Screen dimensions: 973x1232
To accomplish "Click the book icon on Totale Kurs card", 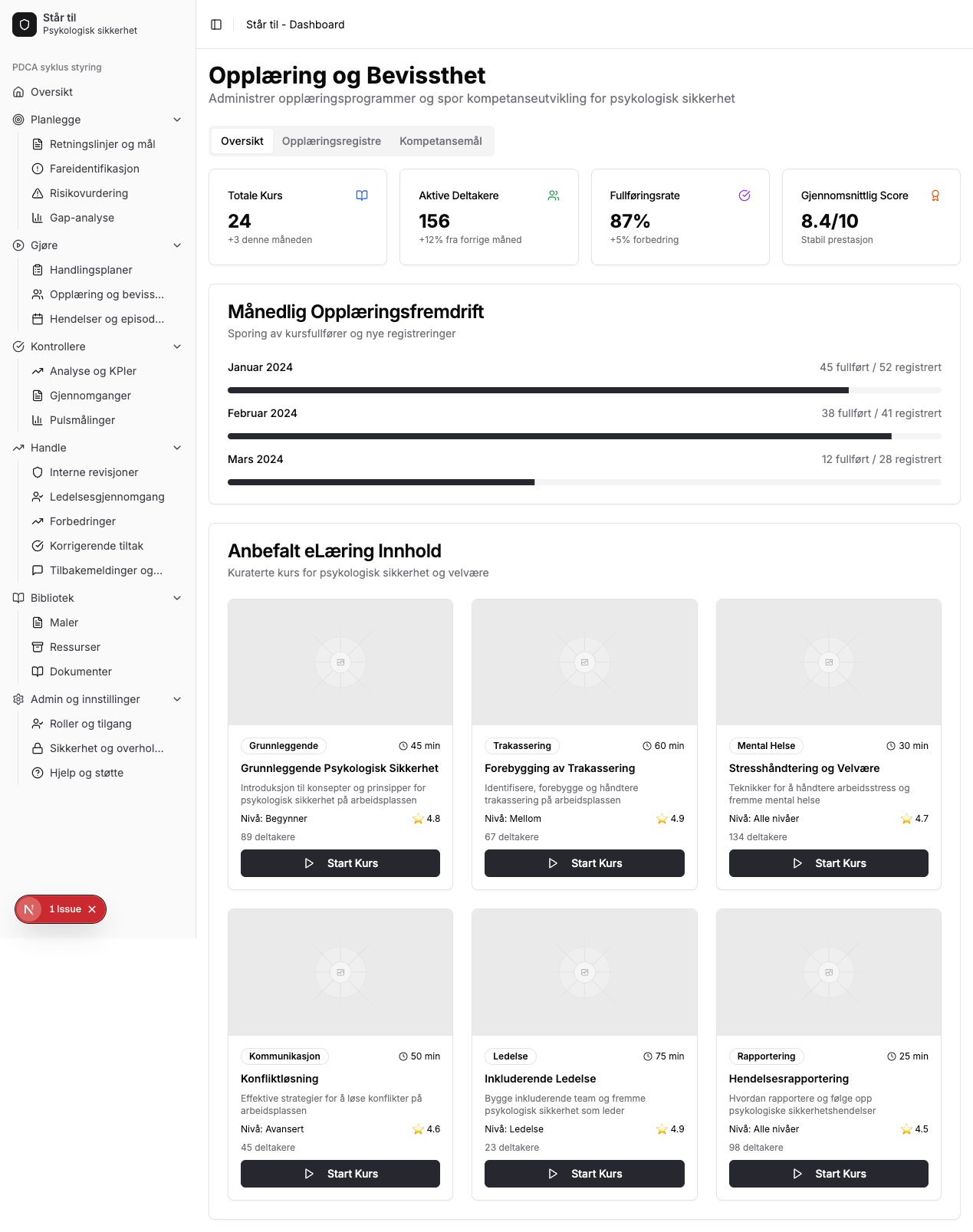I will click(362, 195).
